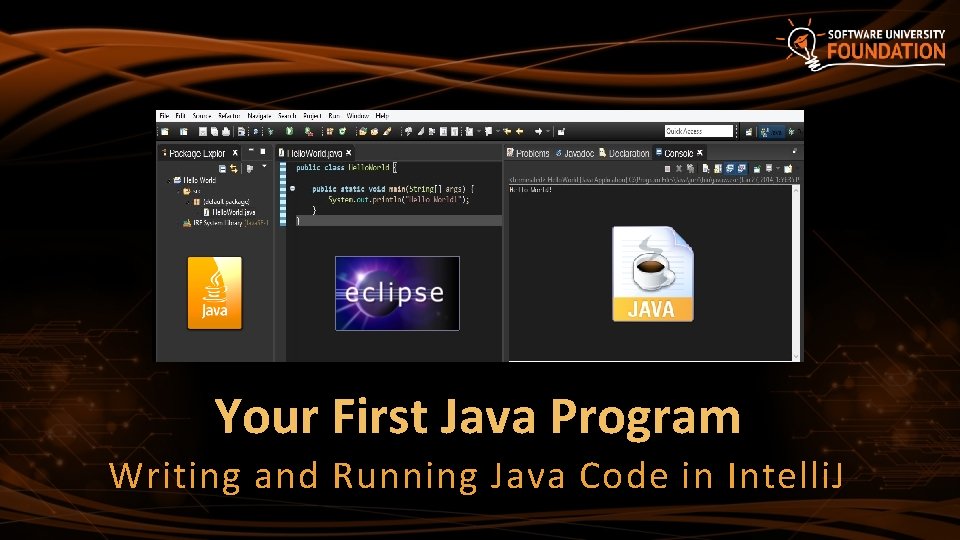This screenshot has height=540, width=960.
Task: Click the New Java Package toolbar icon
Action: (x=330, y=131)
